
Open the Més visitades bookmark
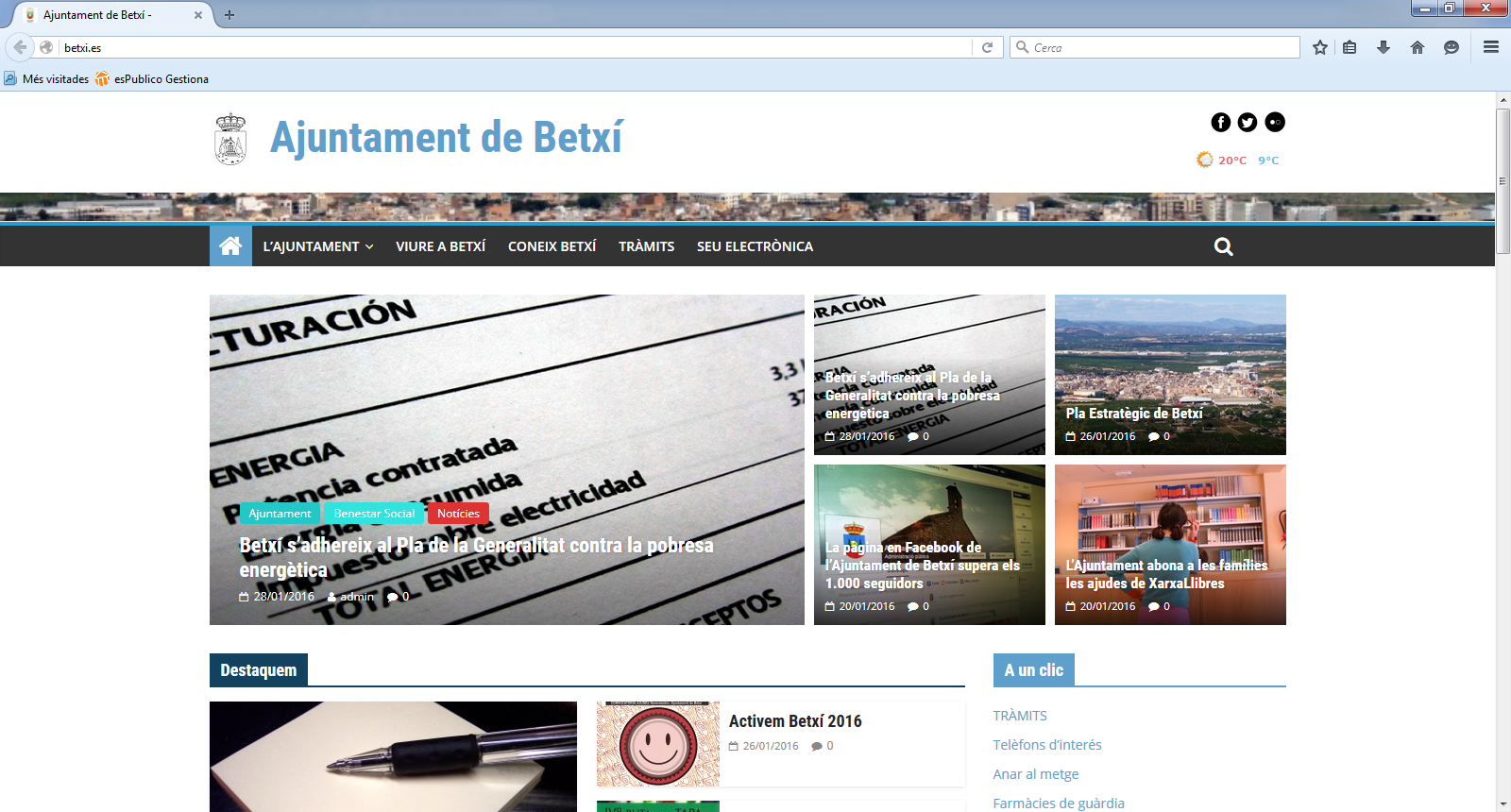coord(47,79)
